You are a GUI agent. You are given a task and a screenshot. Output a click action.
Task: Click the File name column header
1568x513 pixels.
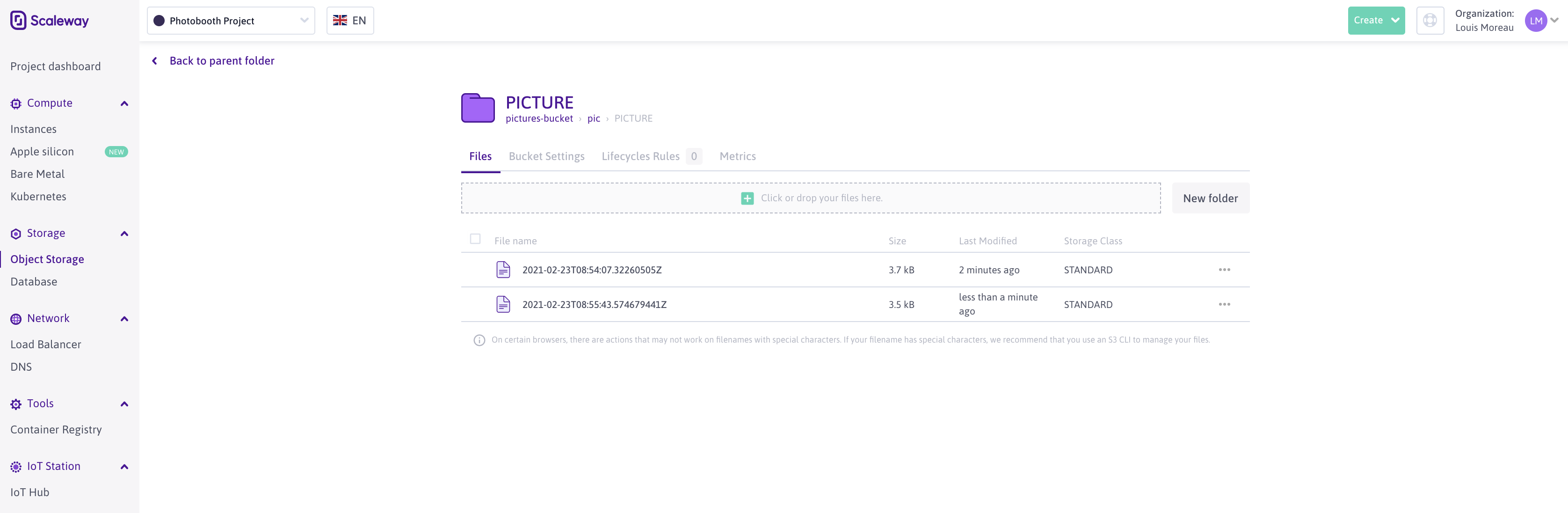coord(515,241)
